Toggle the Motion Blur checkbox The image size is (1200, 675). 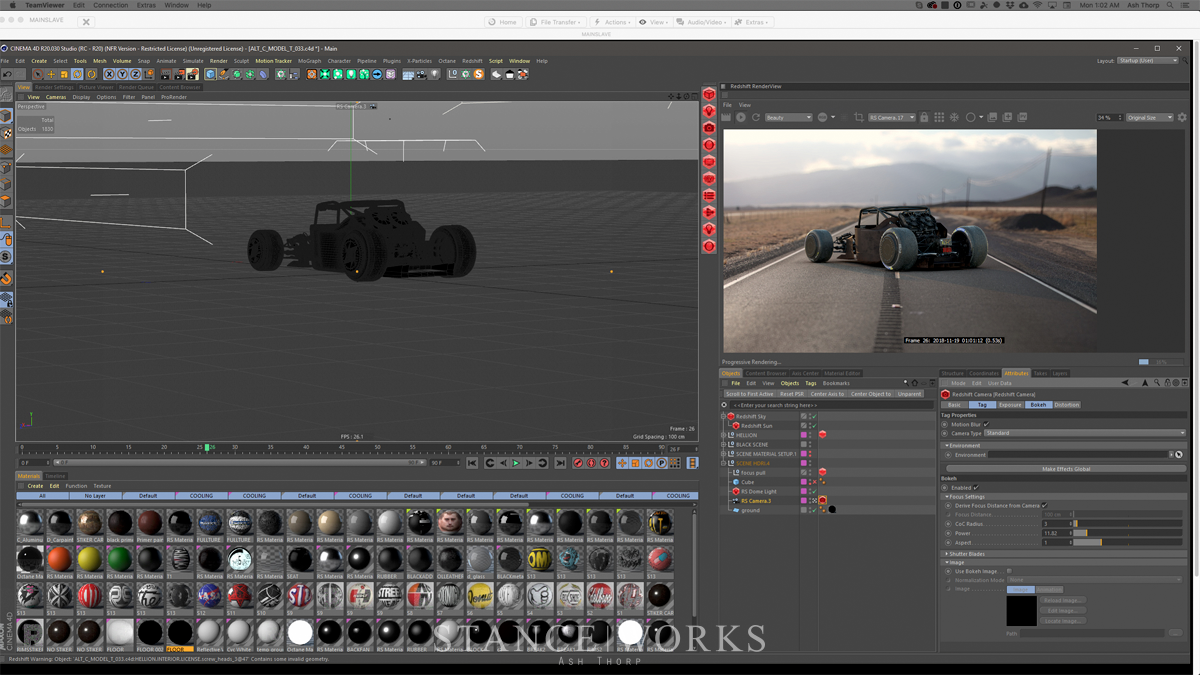985,424
